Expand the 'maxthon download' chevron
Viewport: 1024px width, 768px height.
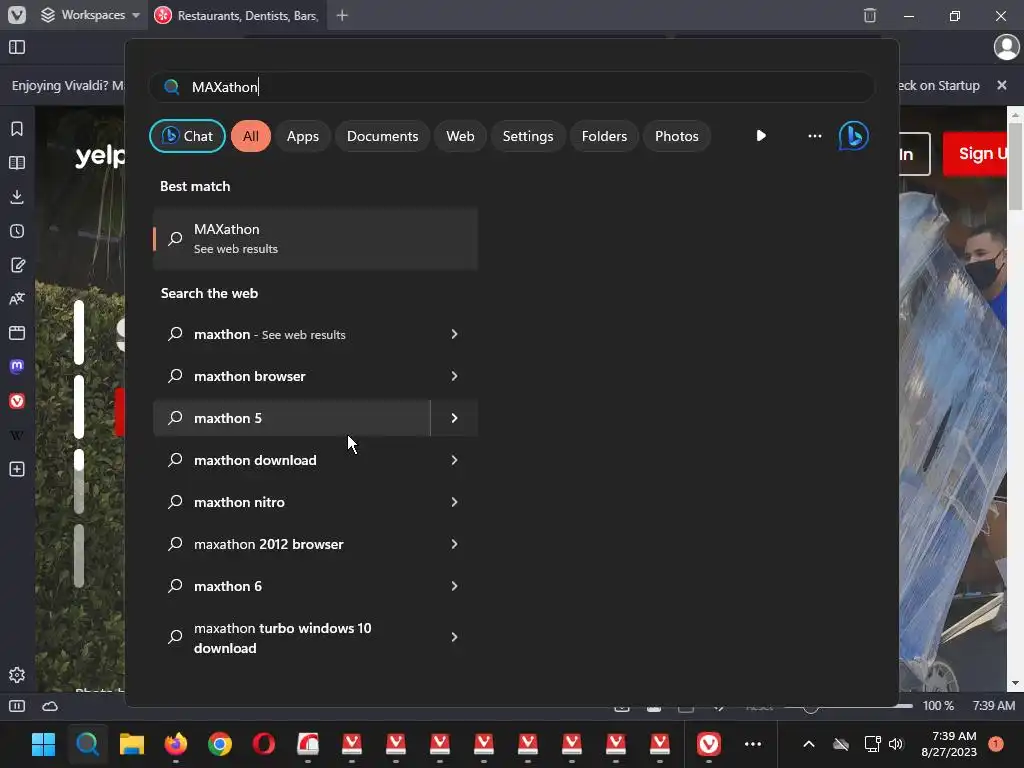(x=455, y=460)
